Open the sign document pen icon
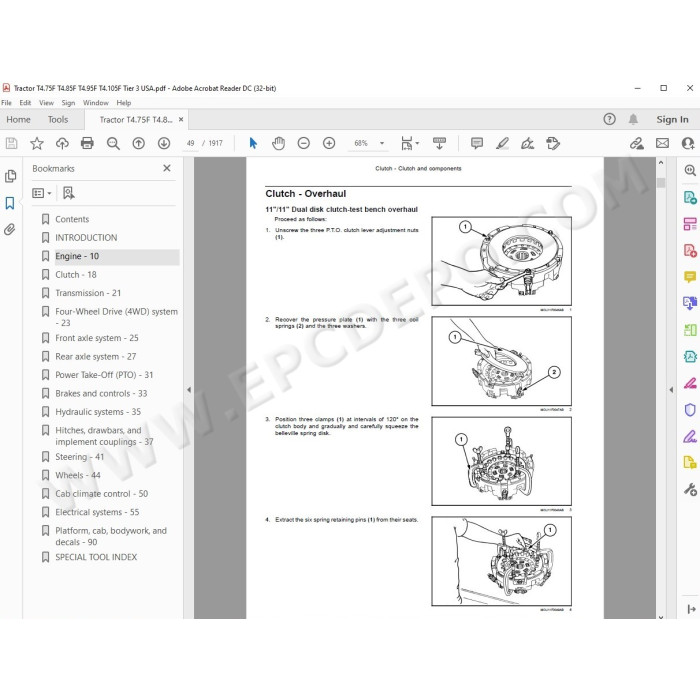Viewport: 700px width, 700px height. [527, 143]
